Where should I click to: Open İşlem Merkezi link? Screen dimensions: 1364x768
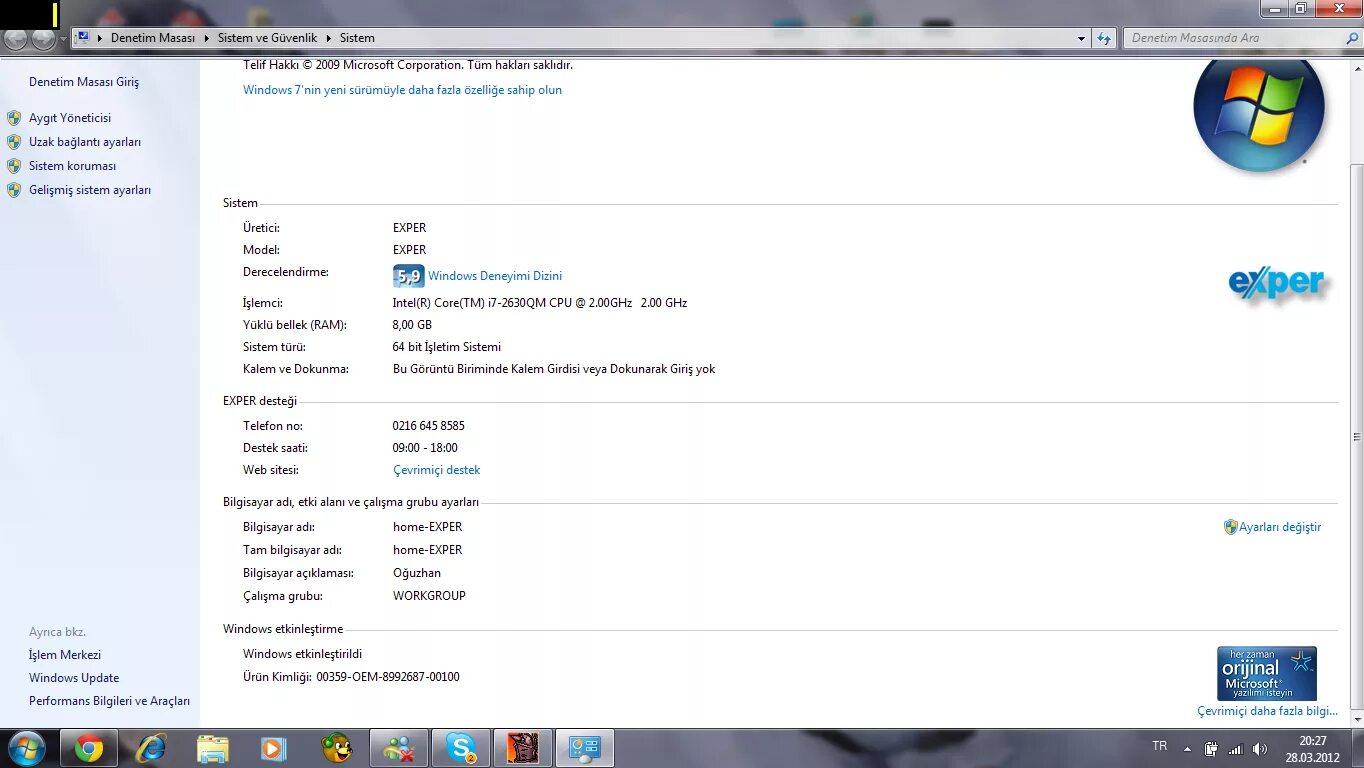pos(65,655)
